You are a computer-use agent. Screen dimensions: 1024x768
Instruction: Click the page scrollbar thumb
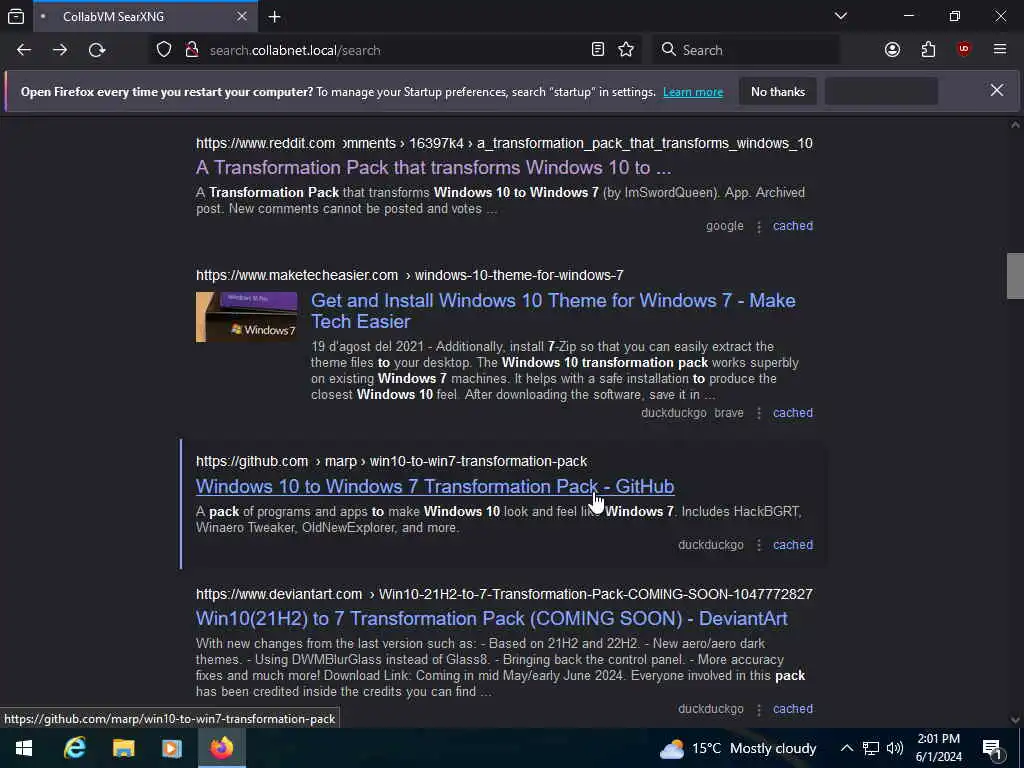1015,276
